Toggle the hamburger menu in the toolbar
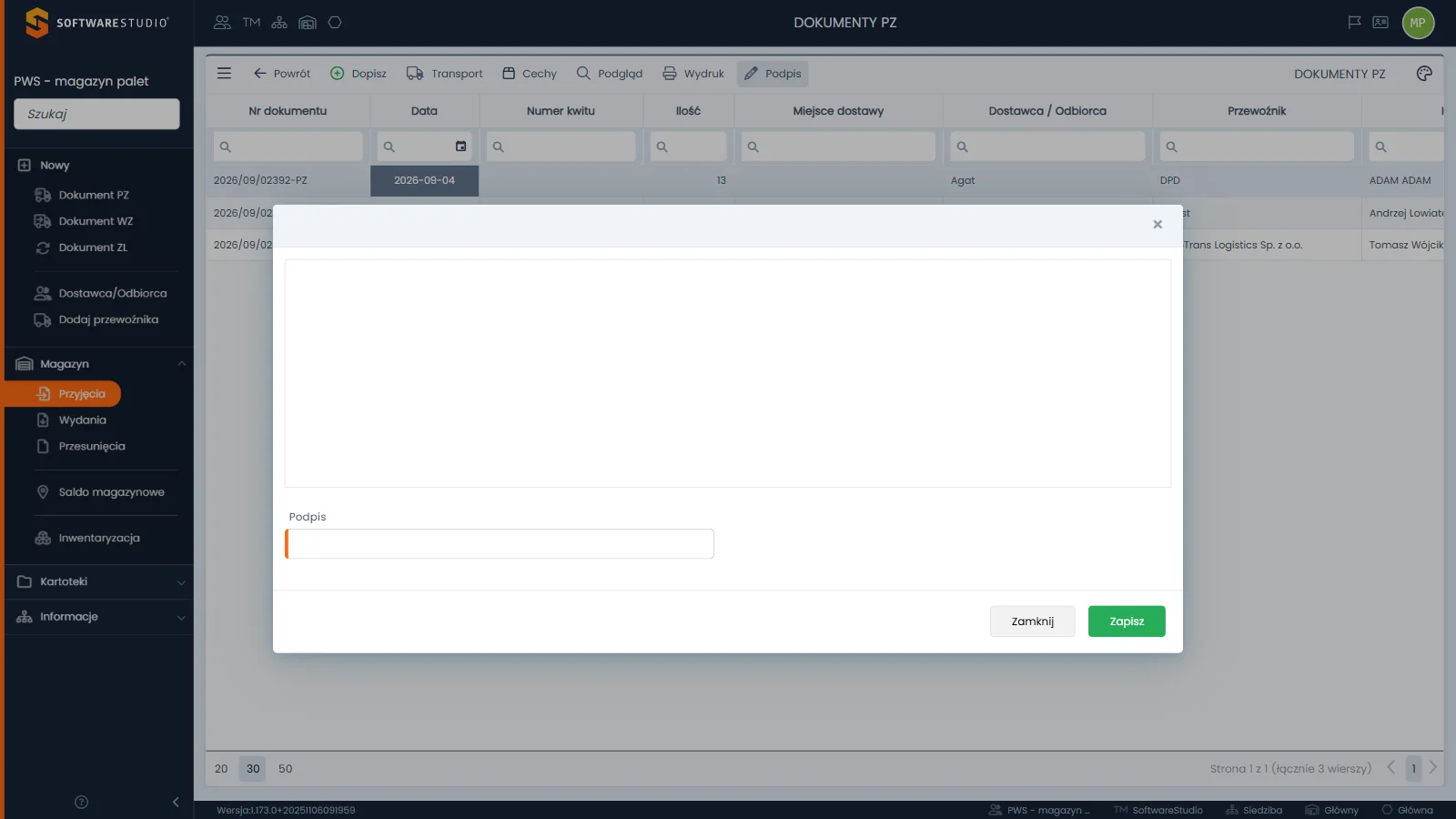Screen dimensions: 1456x819 224,73
